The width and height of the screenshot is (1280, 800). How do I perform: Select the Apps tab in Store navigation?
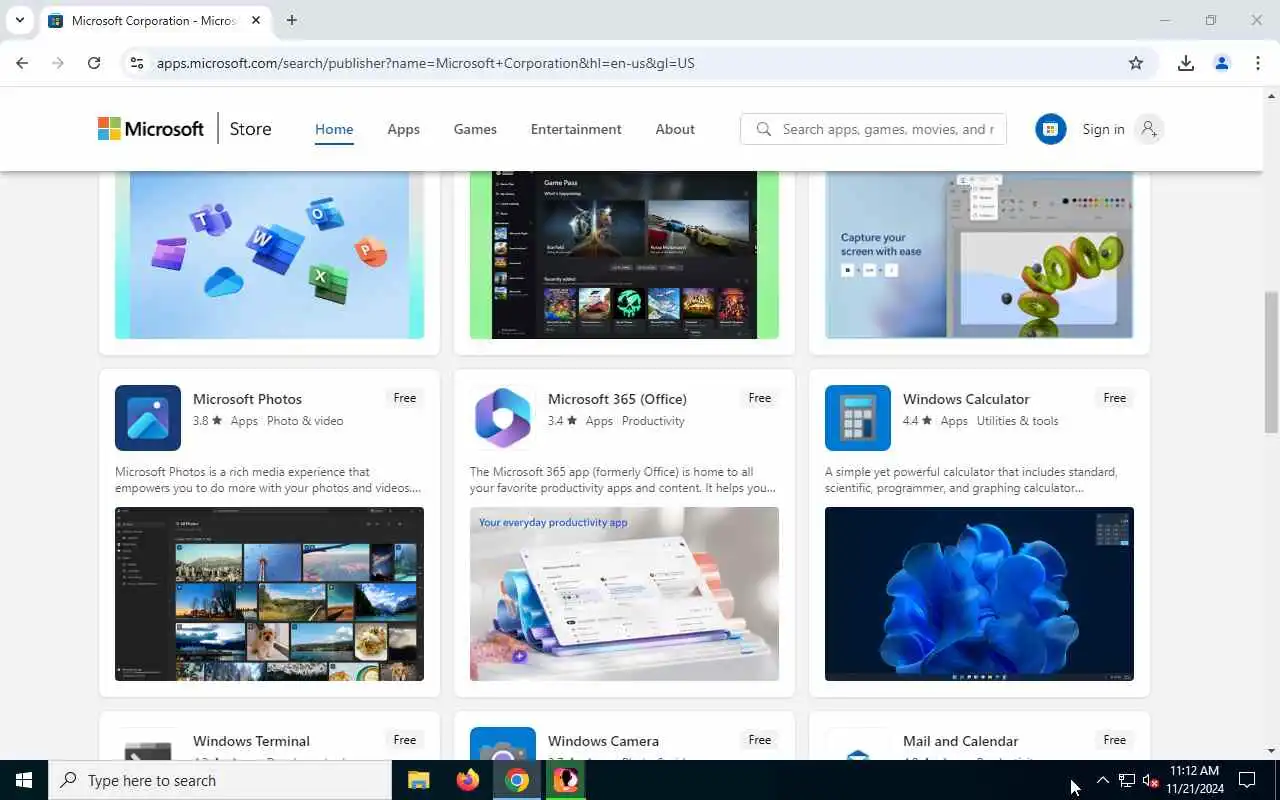403,129
